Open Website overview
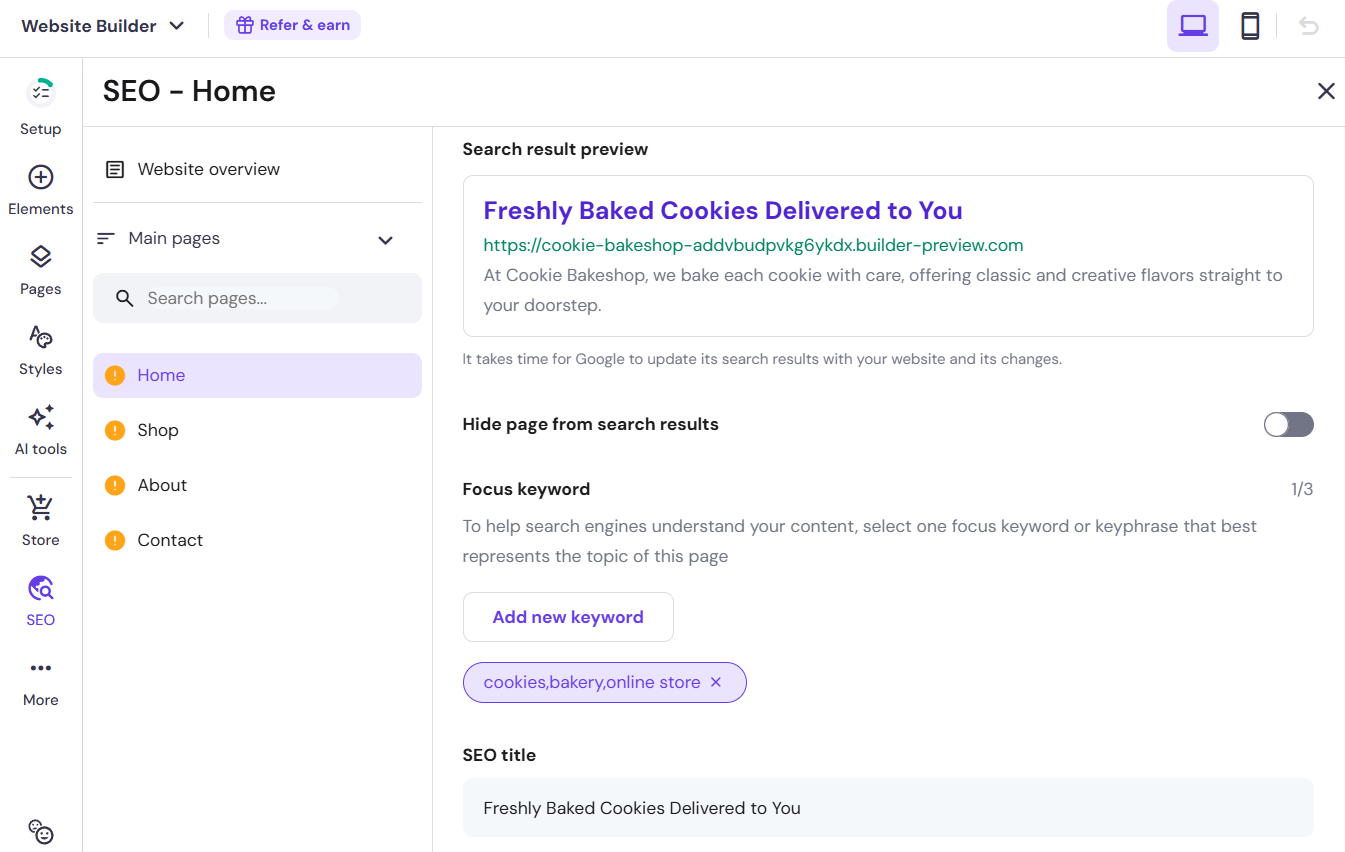Image resolution: width=1345 pixels, height=852 pixels. 208,169
